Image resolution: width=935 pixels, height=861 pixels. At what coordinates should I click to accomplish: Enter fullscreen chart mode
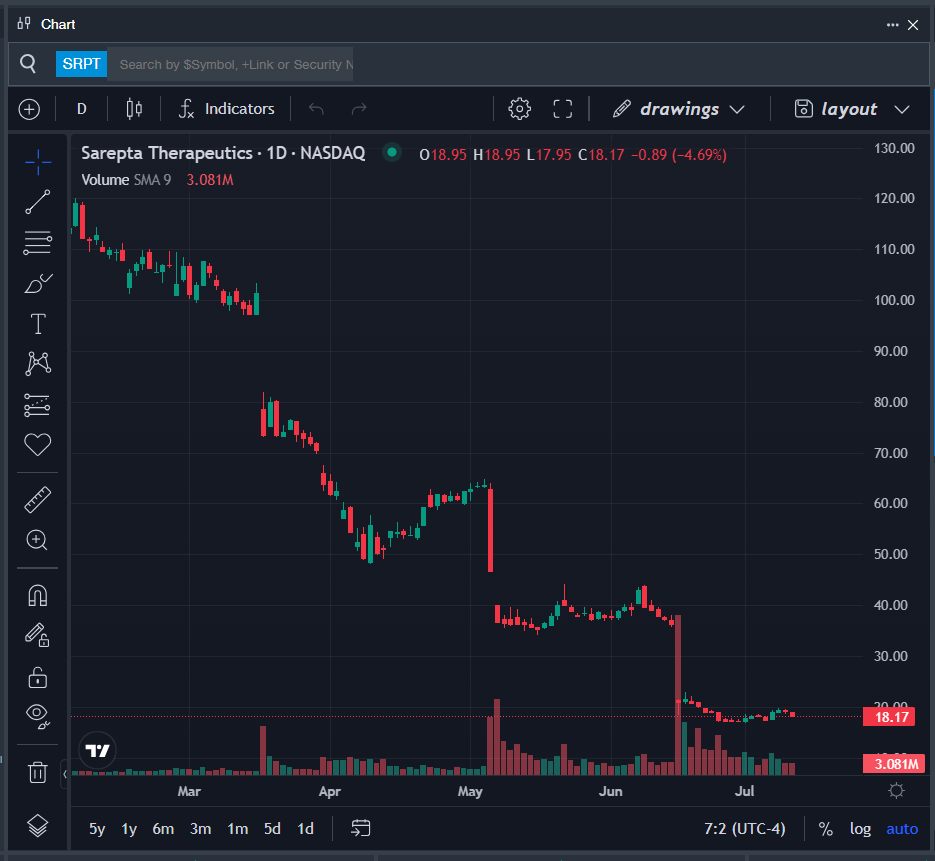[562, 109]
